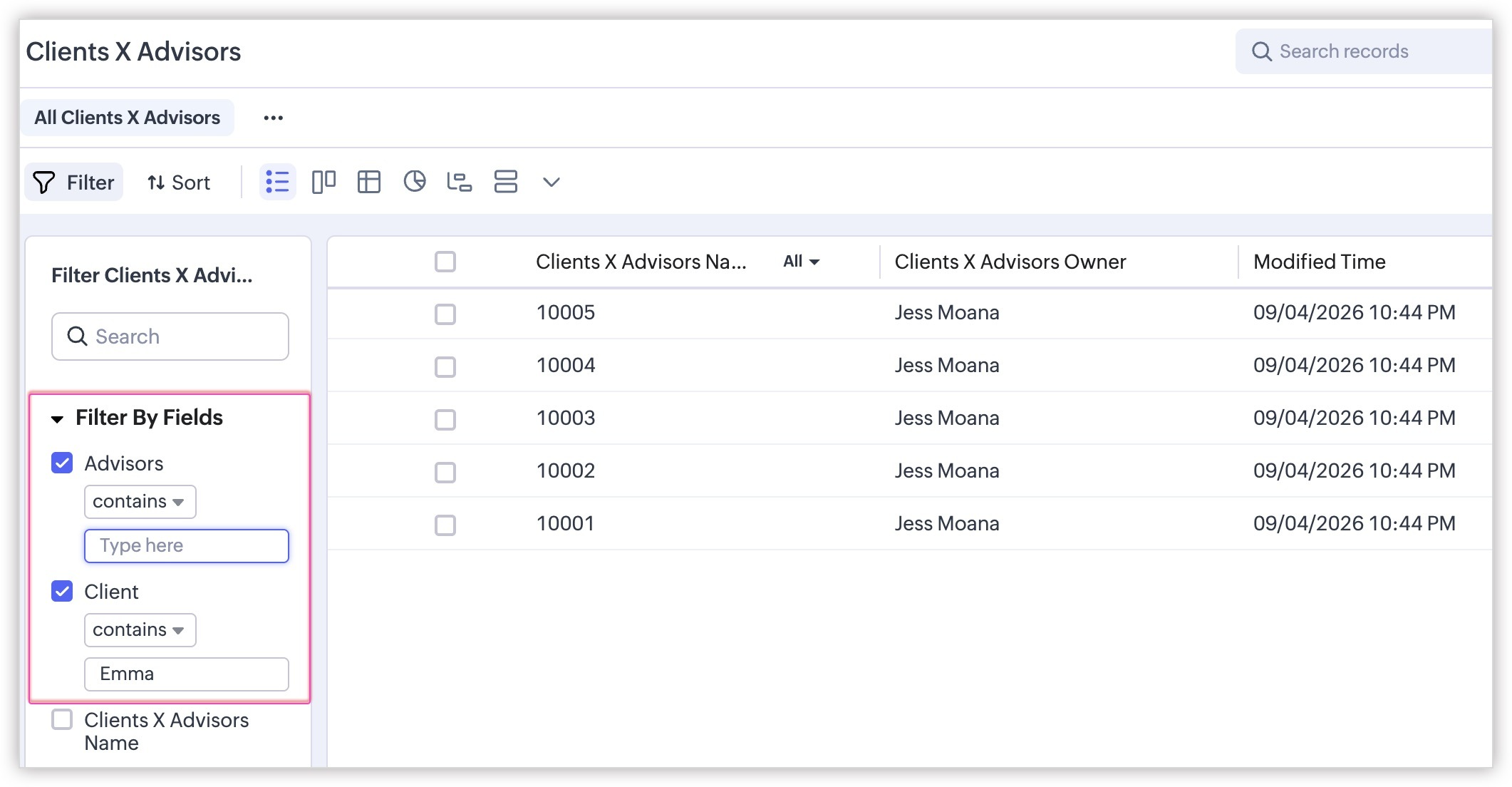Select the checkbox for record 10003
Image resolution: width=1512 pixels, height=787 pixels.
[445, 419]
